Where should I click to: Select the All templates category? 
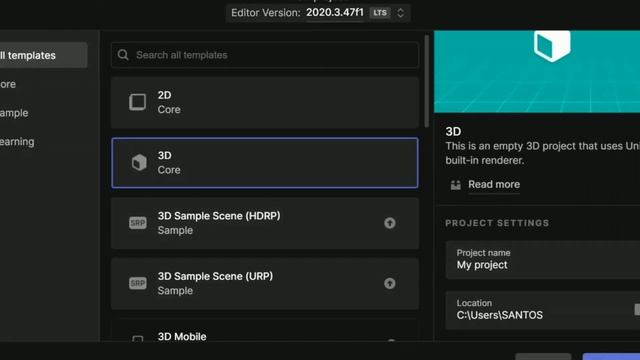point(43,55)
